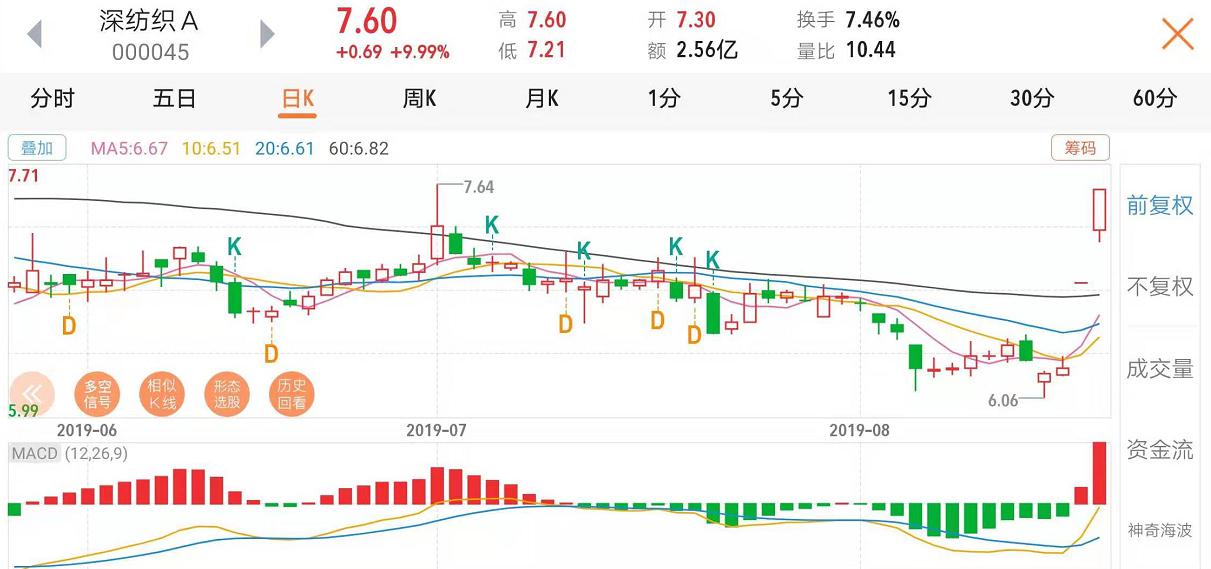Close the chart with orange X

[1178, 34]
